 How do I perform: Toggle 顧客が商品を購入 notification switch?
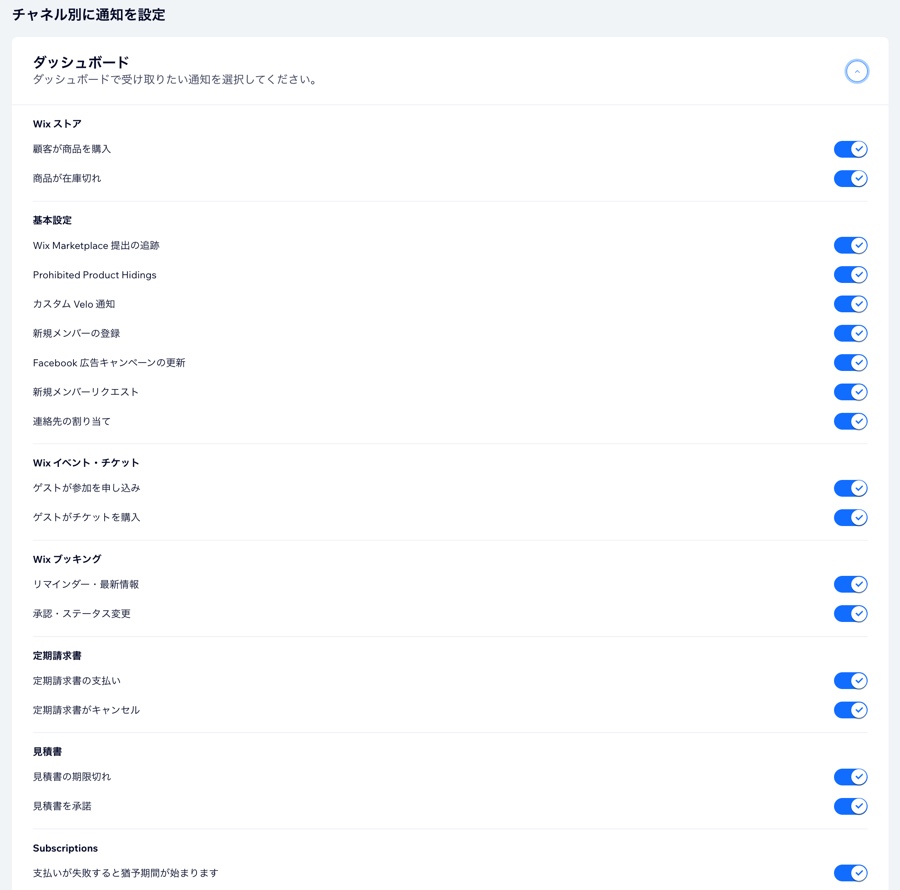851,149
